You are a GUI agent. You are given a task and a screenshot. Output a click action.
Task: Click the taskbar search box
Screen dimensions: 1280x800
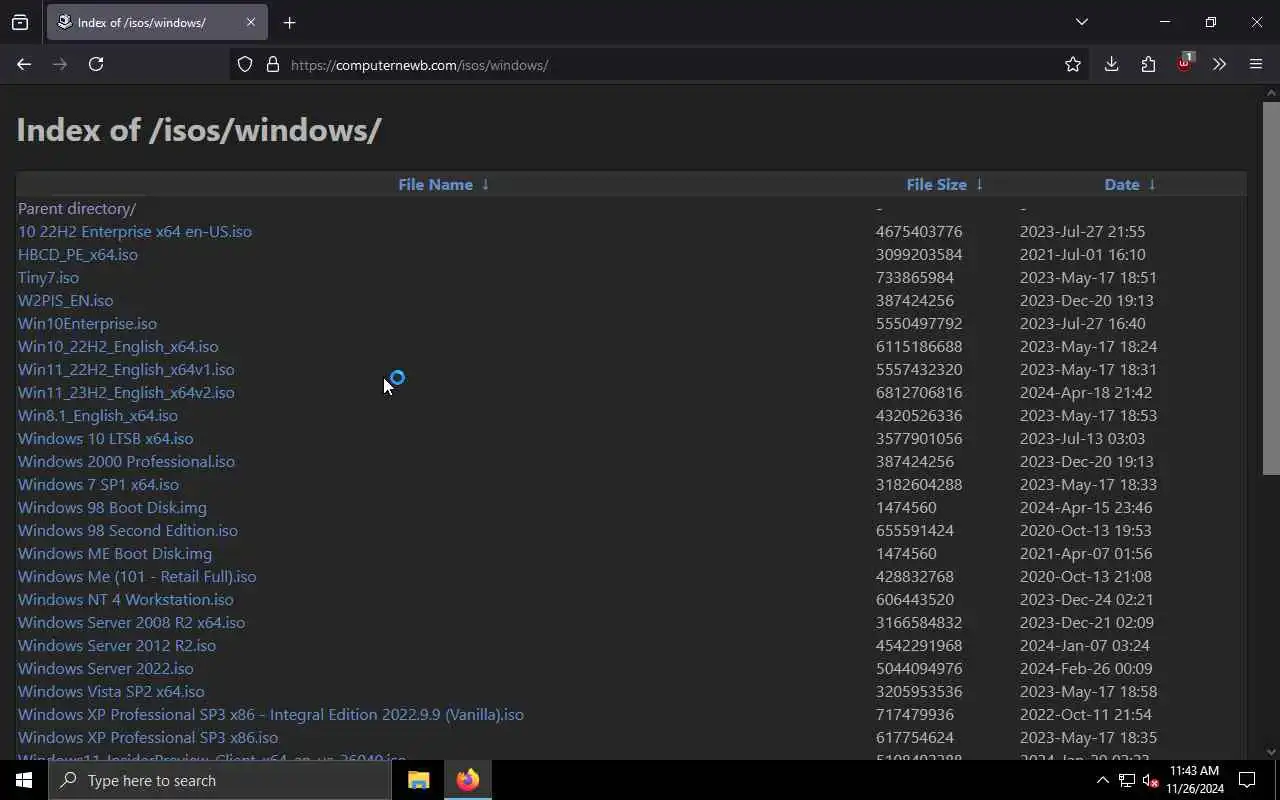point(220,780)
